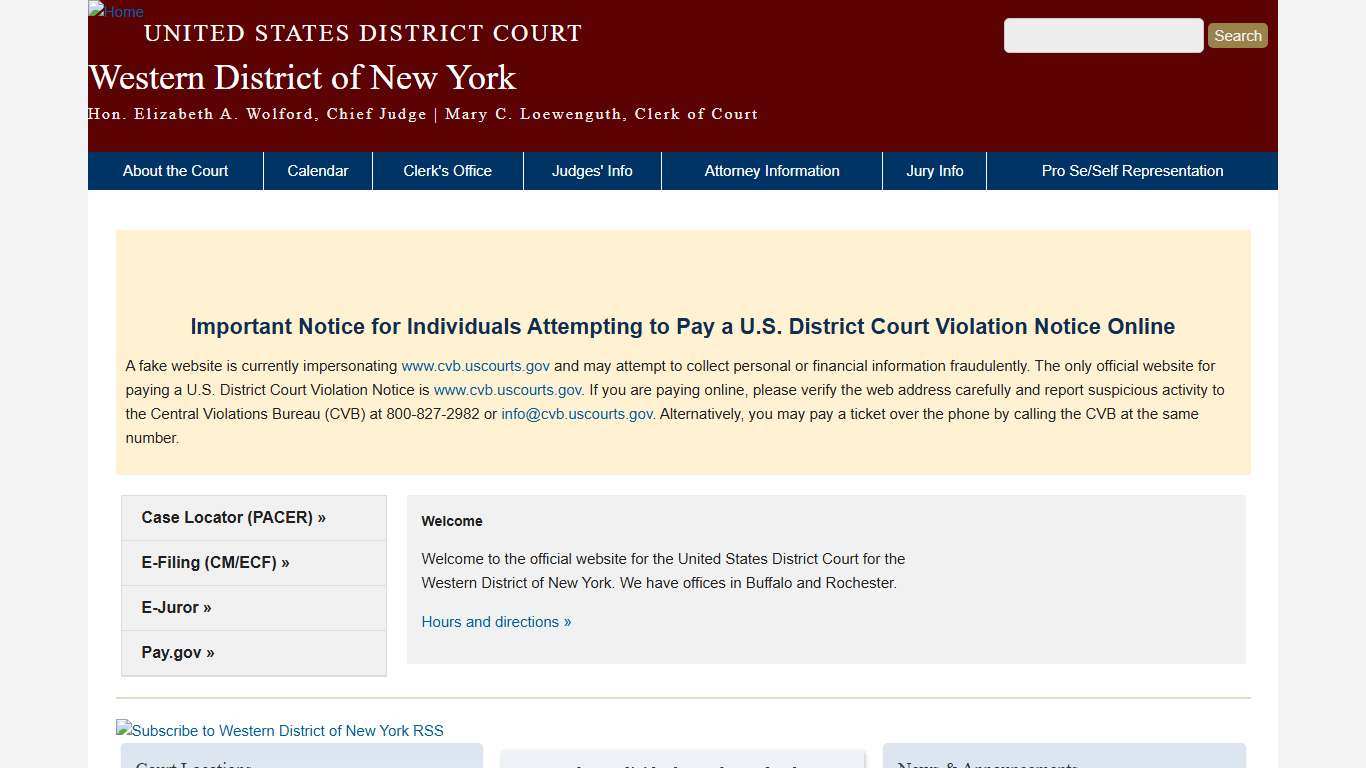Open the Case Locator (PACER) page
The width and height of the screenshot is (1366, 768).
tap(233, 517)
